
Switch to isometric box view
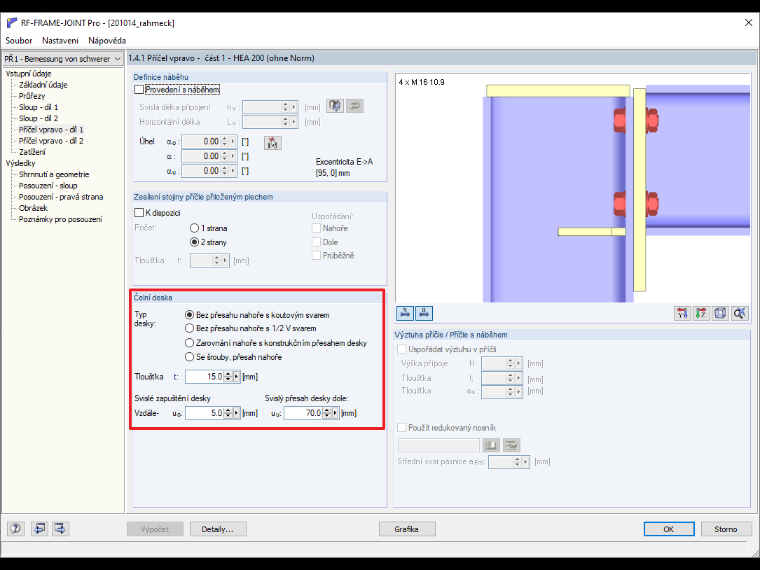tap(720, 314)
